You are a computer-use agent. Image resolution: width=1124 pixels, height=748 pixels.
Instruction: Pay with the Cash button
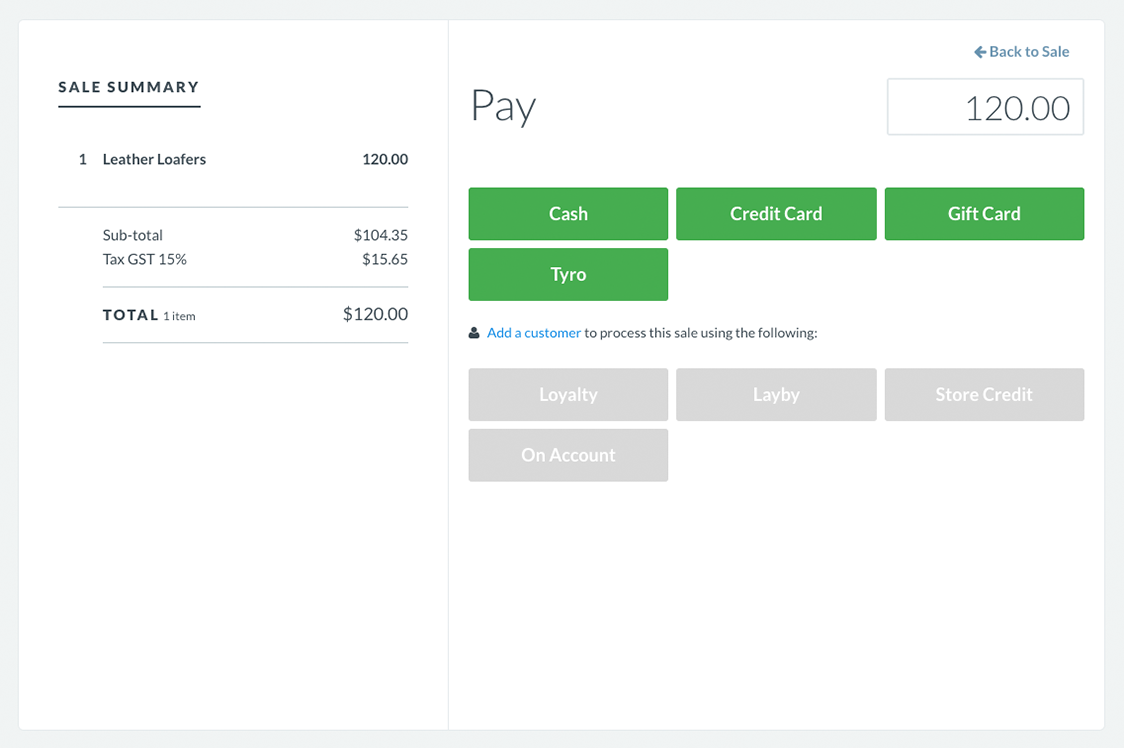(568, 214)
